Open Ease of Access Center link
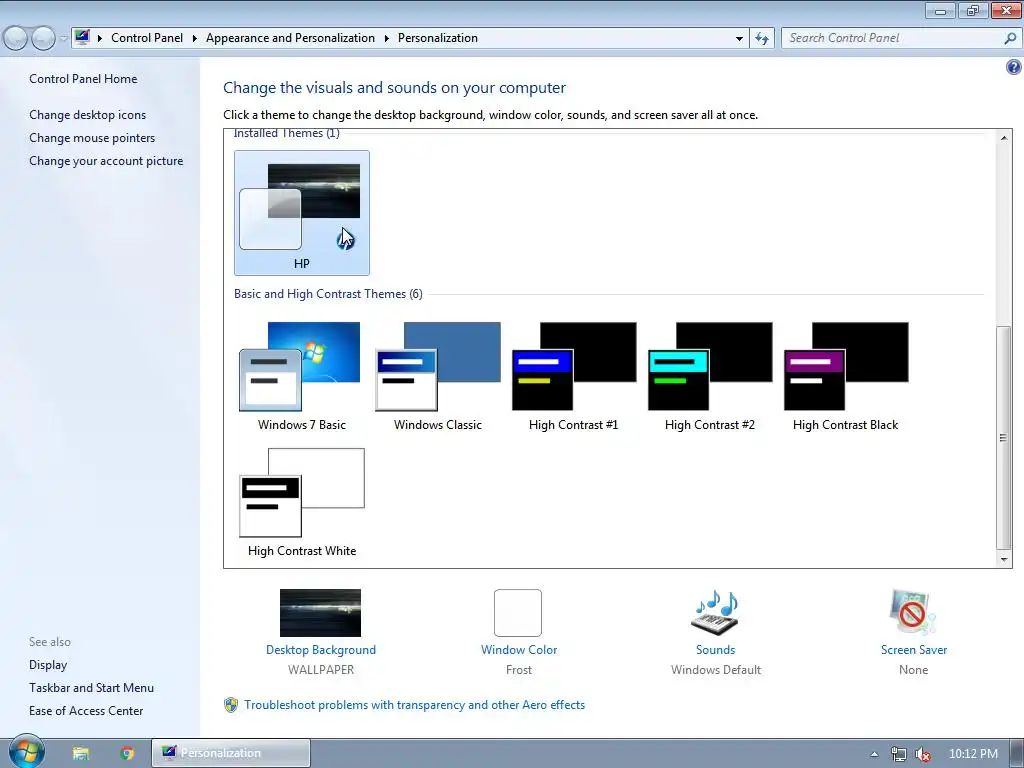This screenshot has width=1024, height=768. point(86,711)
